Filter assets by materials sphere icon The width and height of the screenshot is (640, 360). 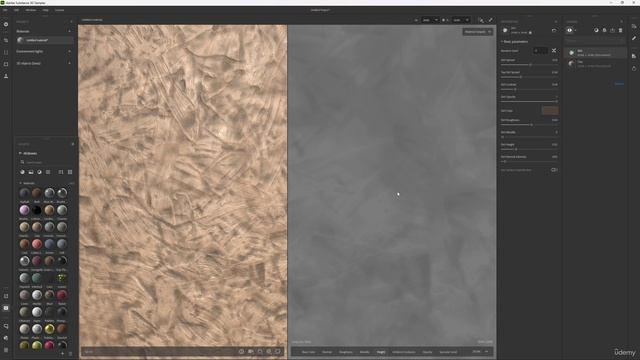coord(22,172)
